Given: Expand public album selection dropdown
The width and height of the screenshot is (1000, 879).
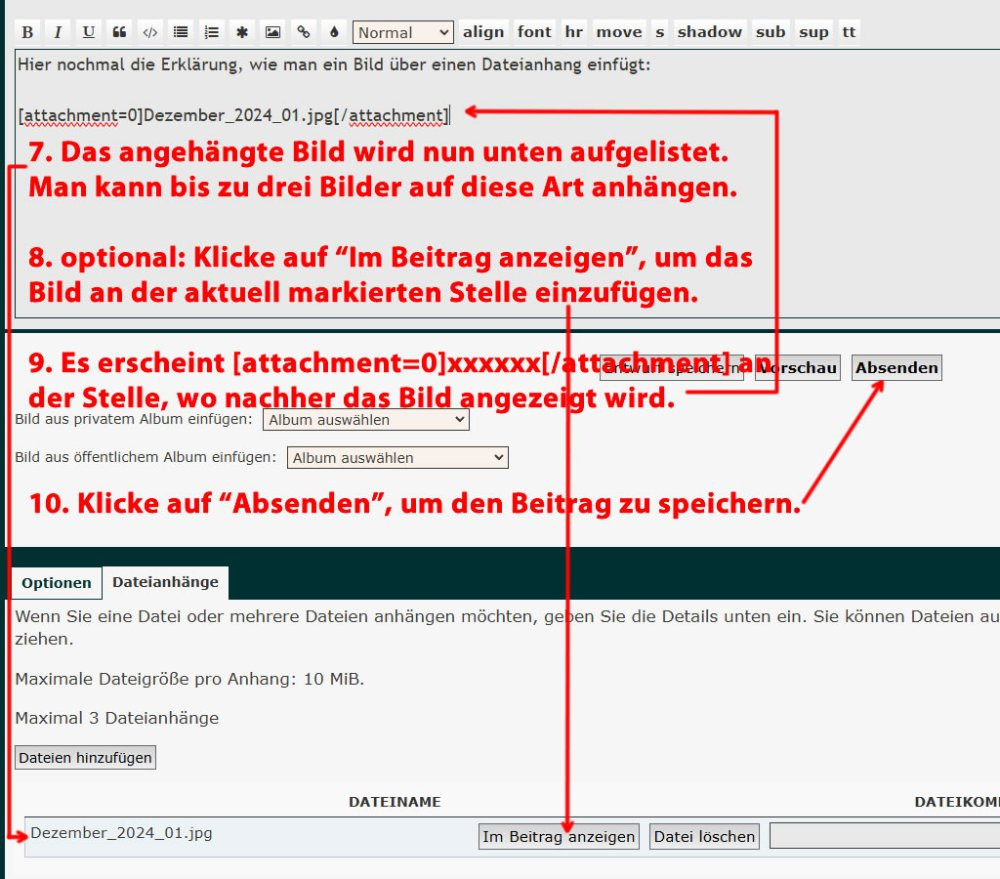Looking at the screenshot, I should [397, 458].
